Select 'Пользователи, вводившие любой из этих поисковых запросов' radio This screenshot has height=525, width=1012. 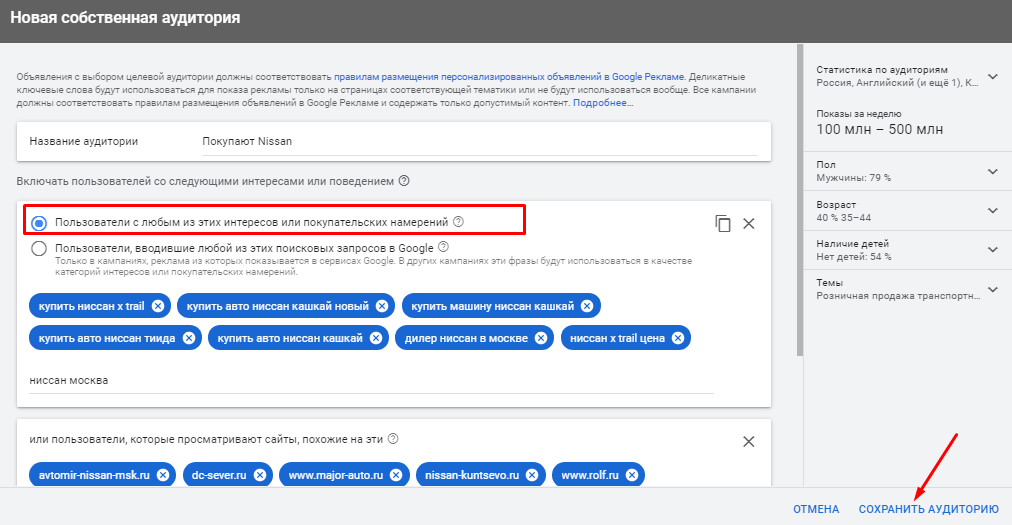tap(39, 249)
